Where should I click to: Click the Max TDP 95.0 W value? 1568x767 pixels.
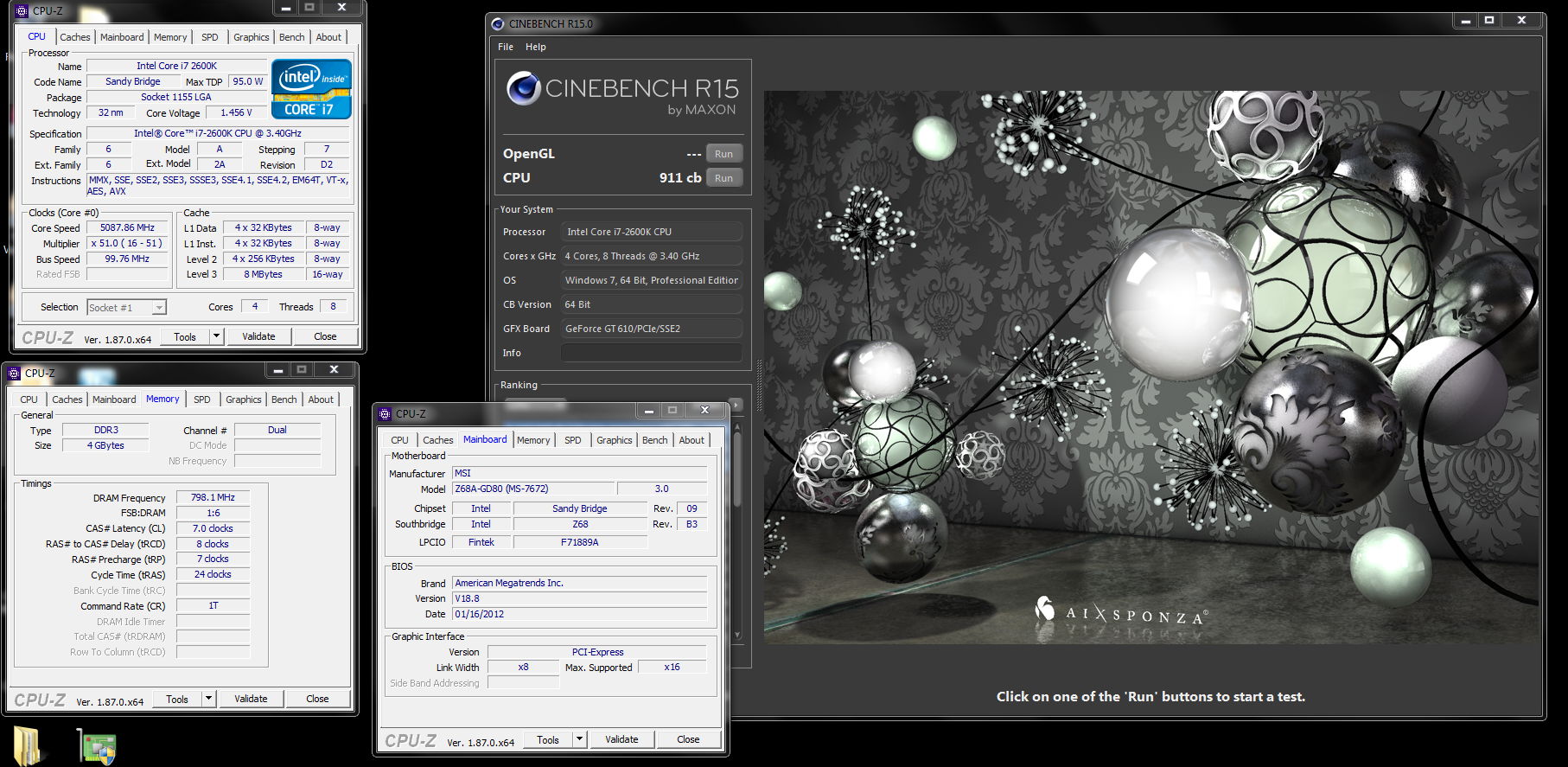(x=248, y=82)
